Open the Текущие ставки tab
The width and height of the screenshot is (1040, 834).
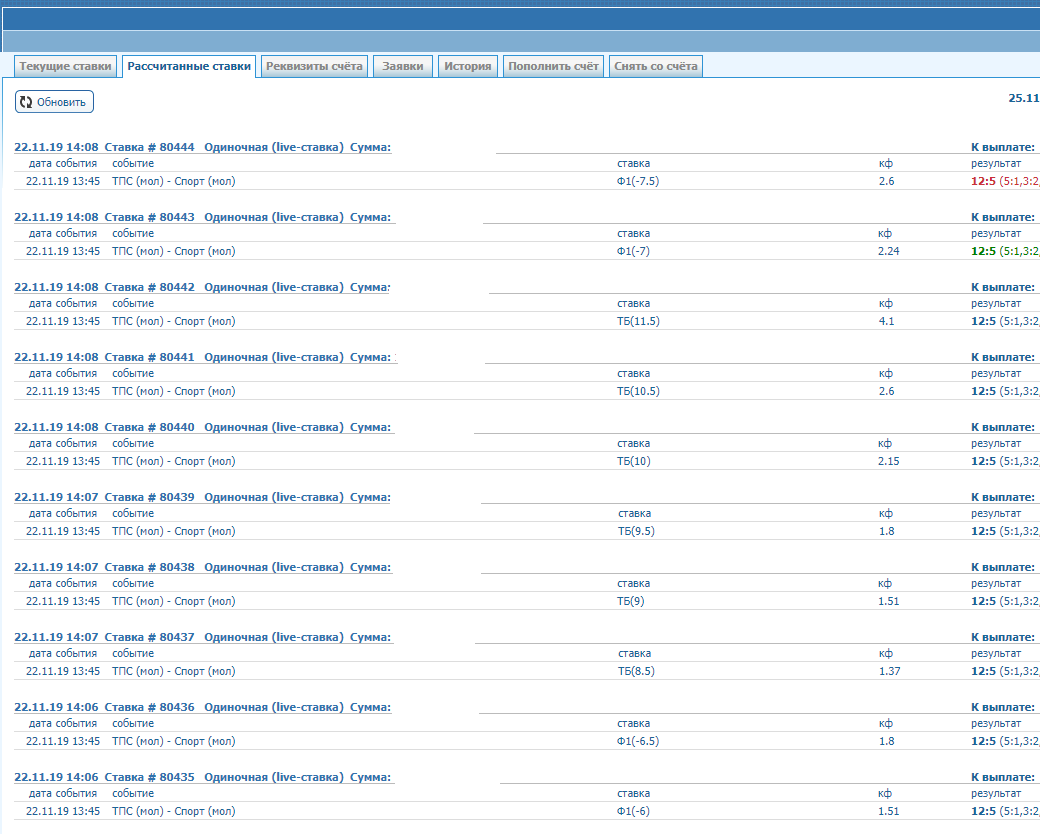(65, 66)
